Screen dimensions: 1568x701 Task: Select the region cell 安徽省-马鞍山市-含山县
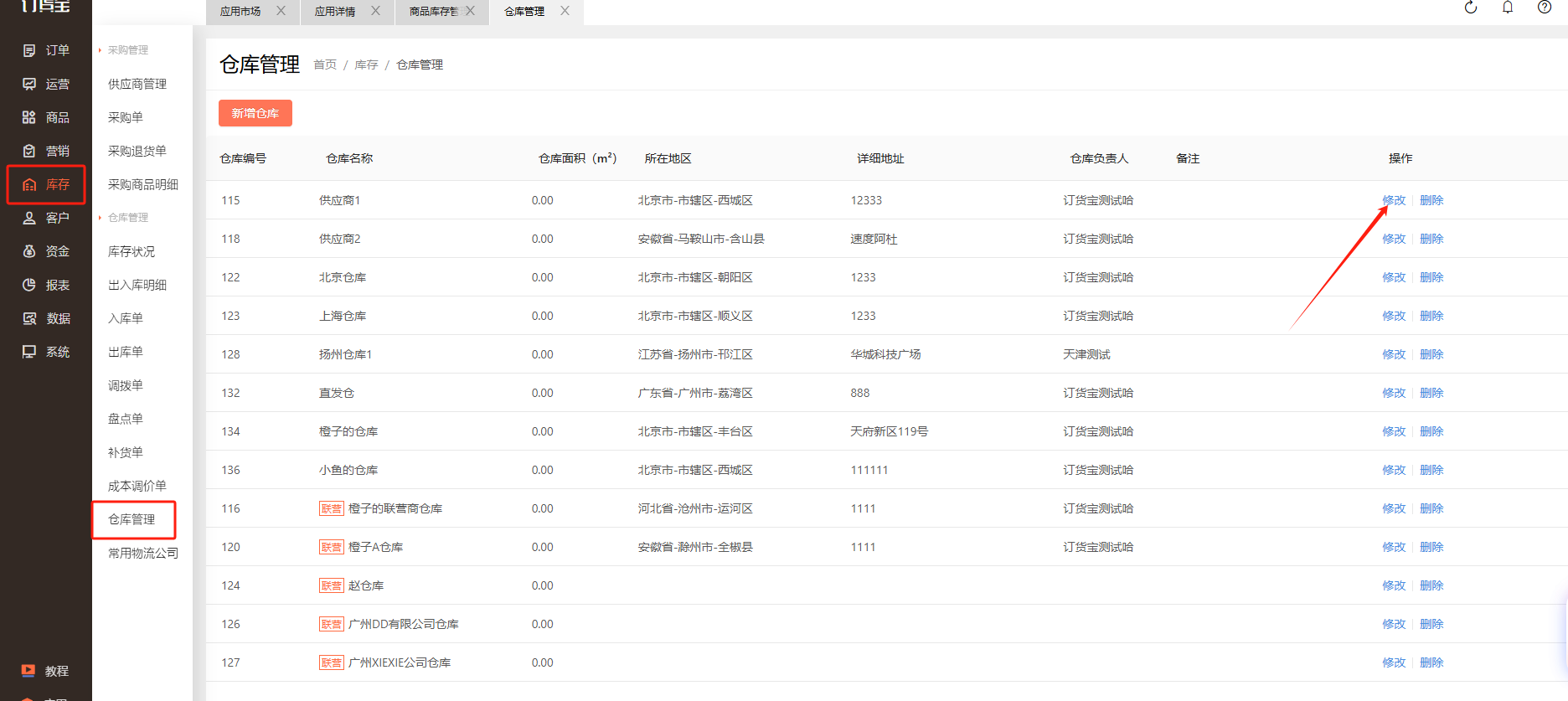pyautogui.click(x=701, y=239)
